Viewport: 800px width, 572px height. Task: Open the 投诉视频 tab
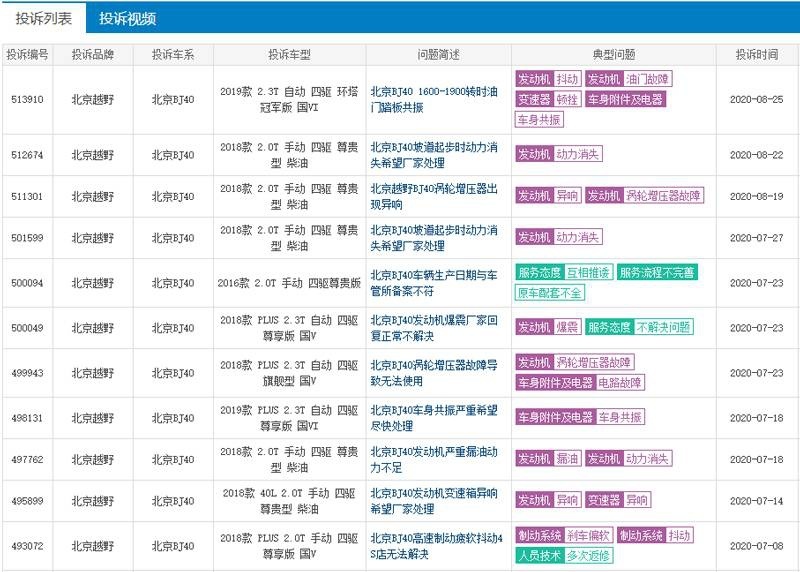click(x=128, y=18)
